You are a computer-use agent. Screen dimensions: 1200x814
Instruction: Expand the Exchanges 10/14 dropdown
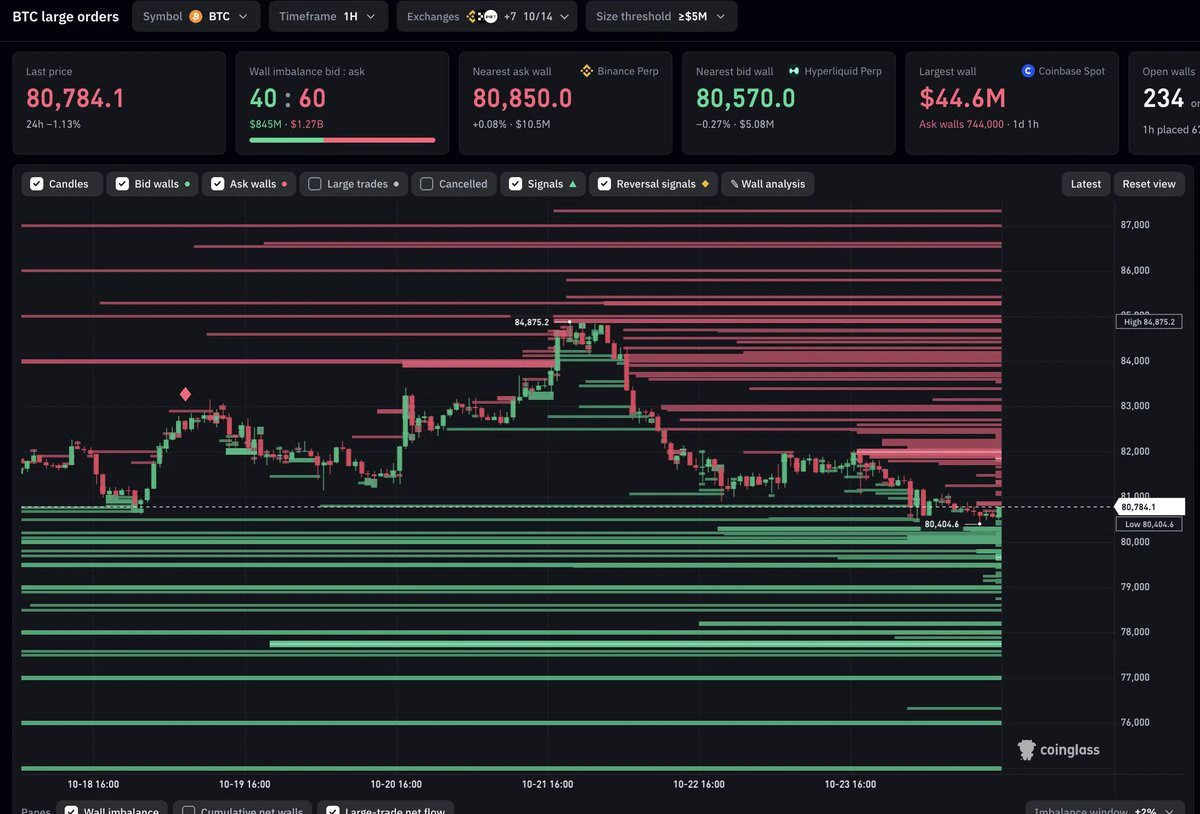tap(487, 17)
